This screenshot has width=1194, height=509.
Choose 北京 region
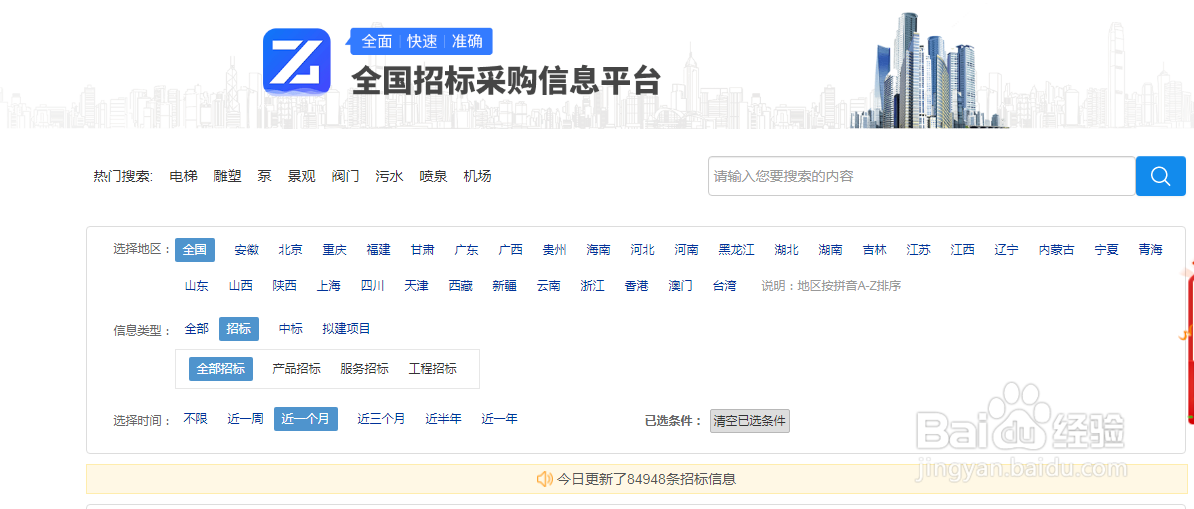[x=290, y=250]
